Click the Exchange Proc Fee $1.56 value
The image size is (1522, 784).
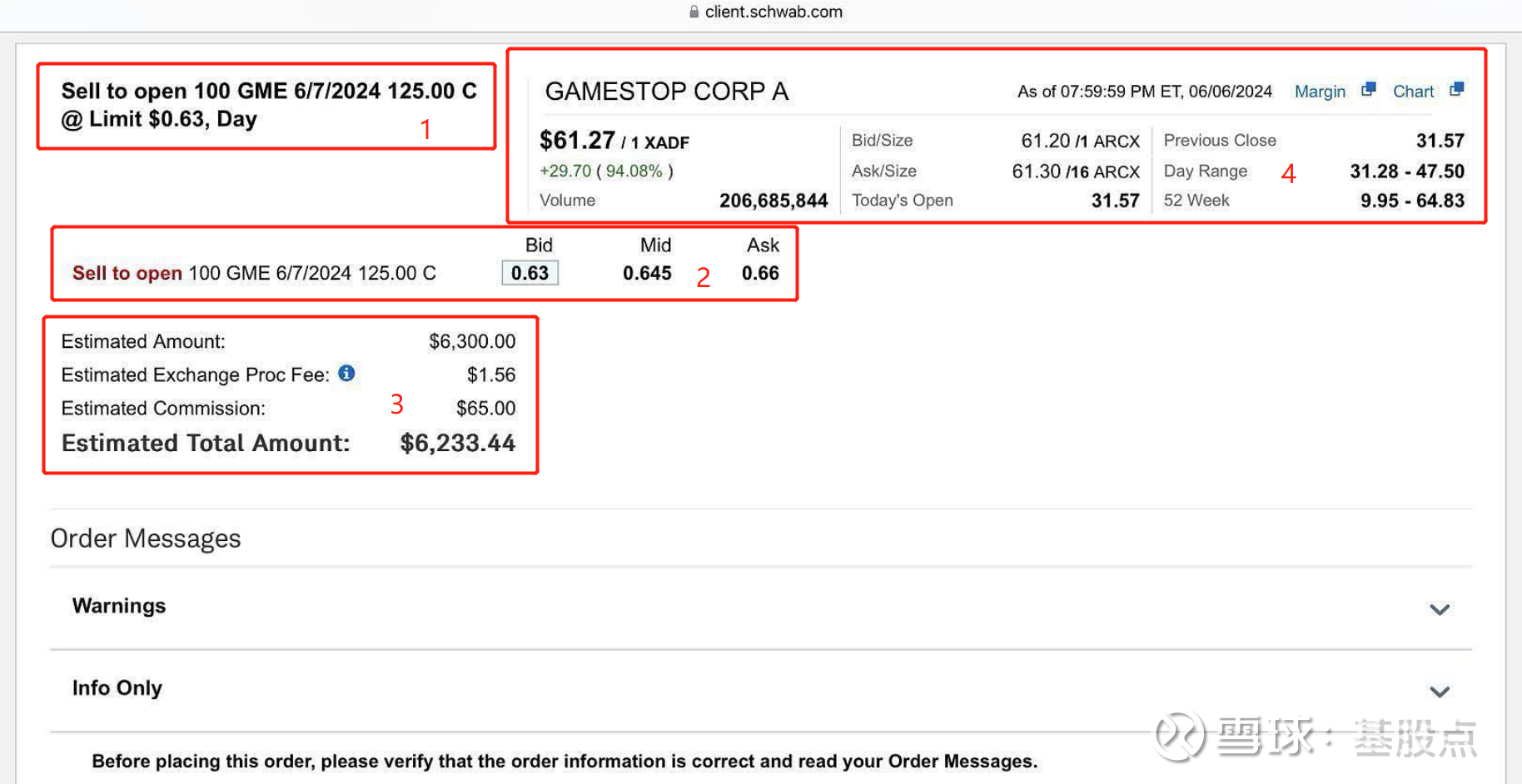pyautogui.click(x=491, y=375)
